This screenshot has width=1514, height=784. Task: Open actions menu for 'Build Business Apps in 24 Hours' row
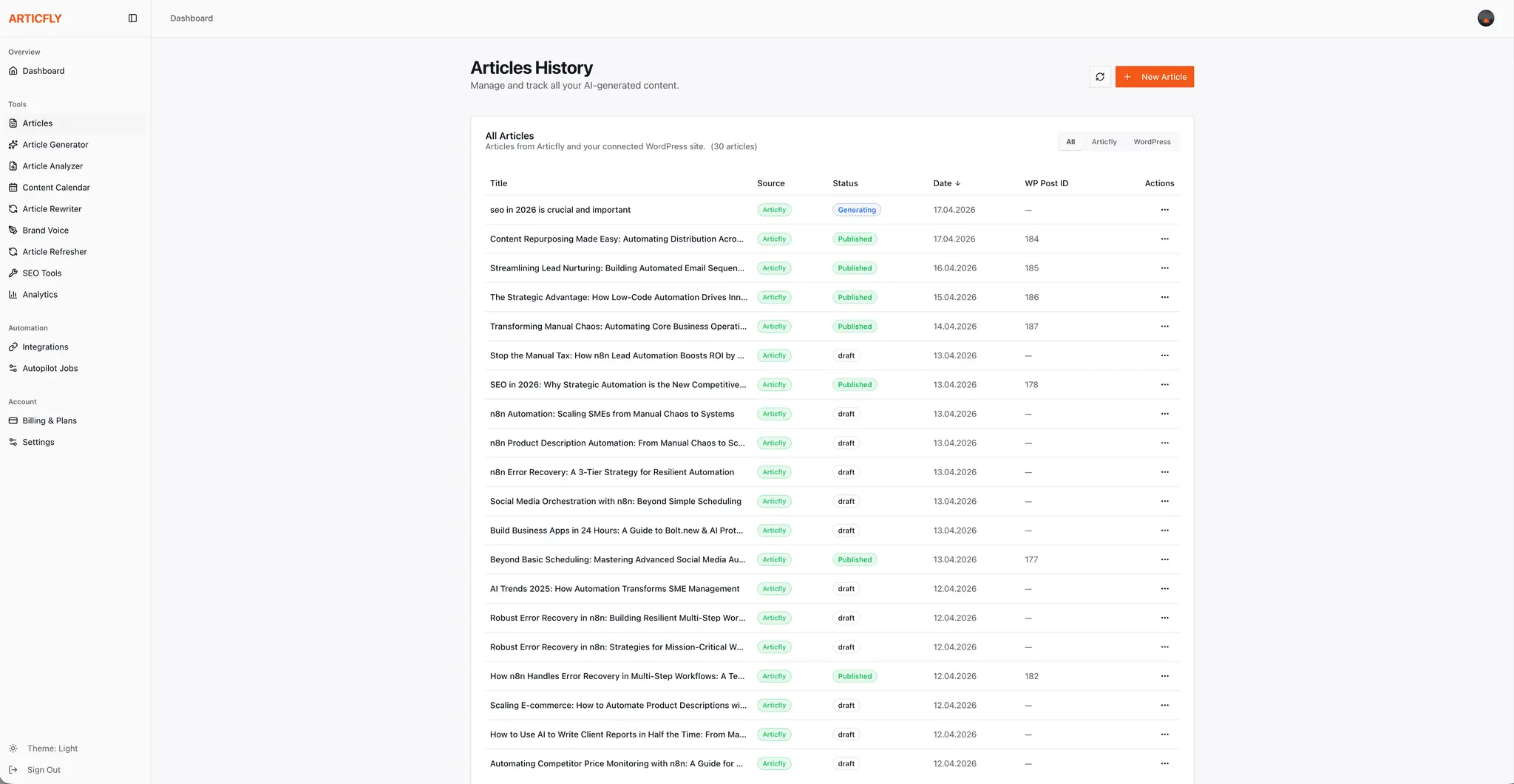pos(1165,531)
